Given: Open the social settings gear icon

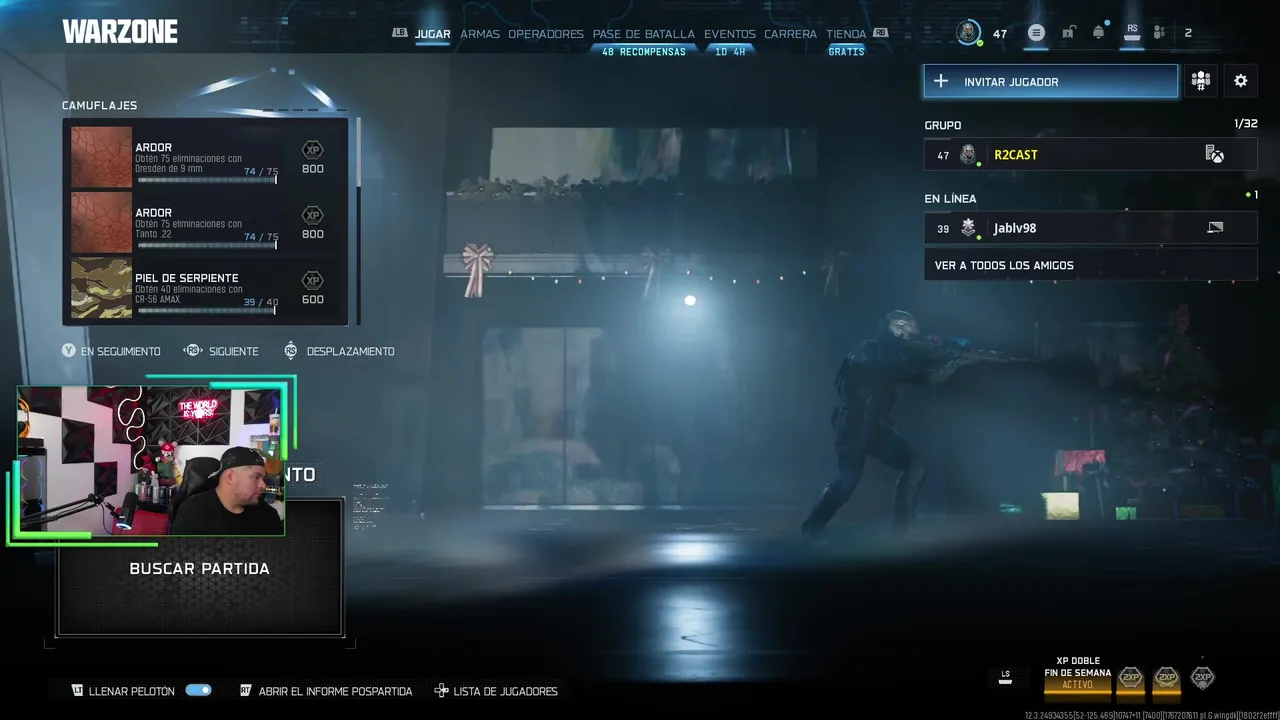Looking at the screenshot, I should point(1241,81).
